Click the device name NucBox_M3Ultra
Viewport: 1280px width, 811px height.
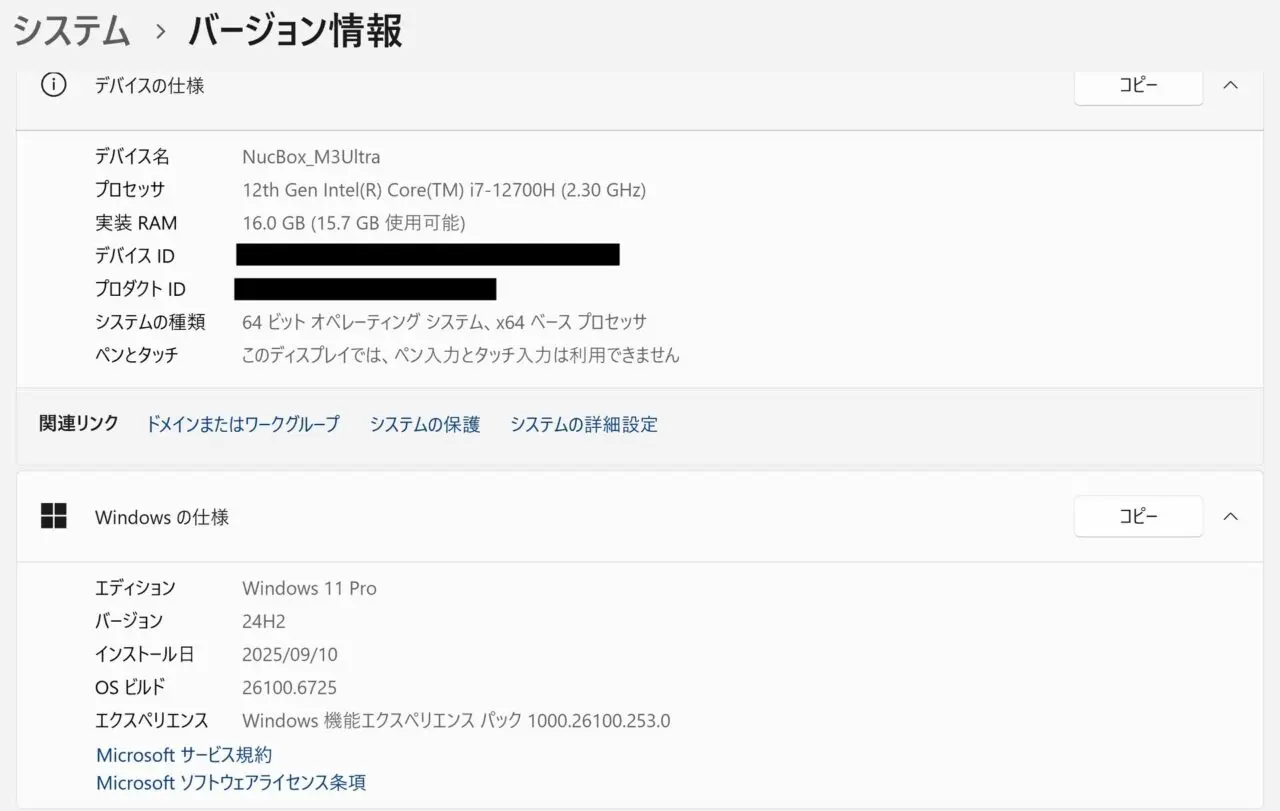pos(311,157)
